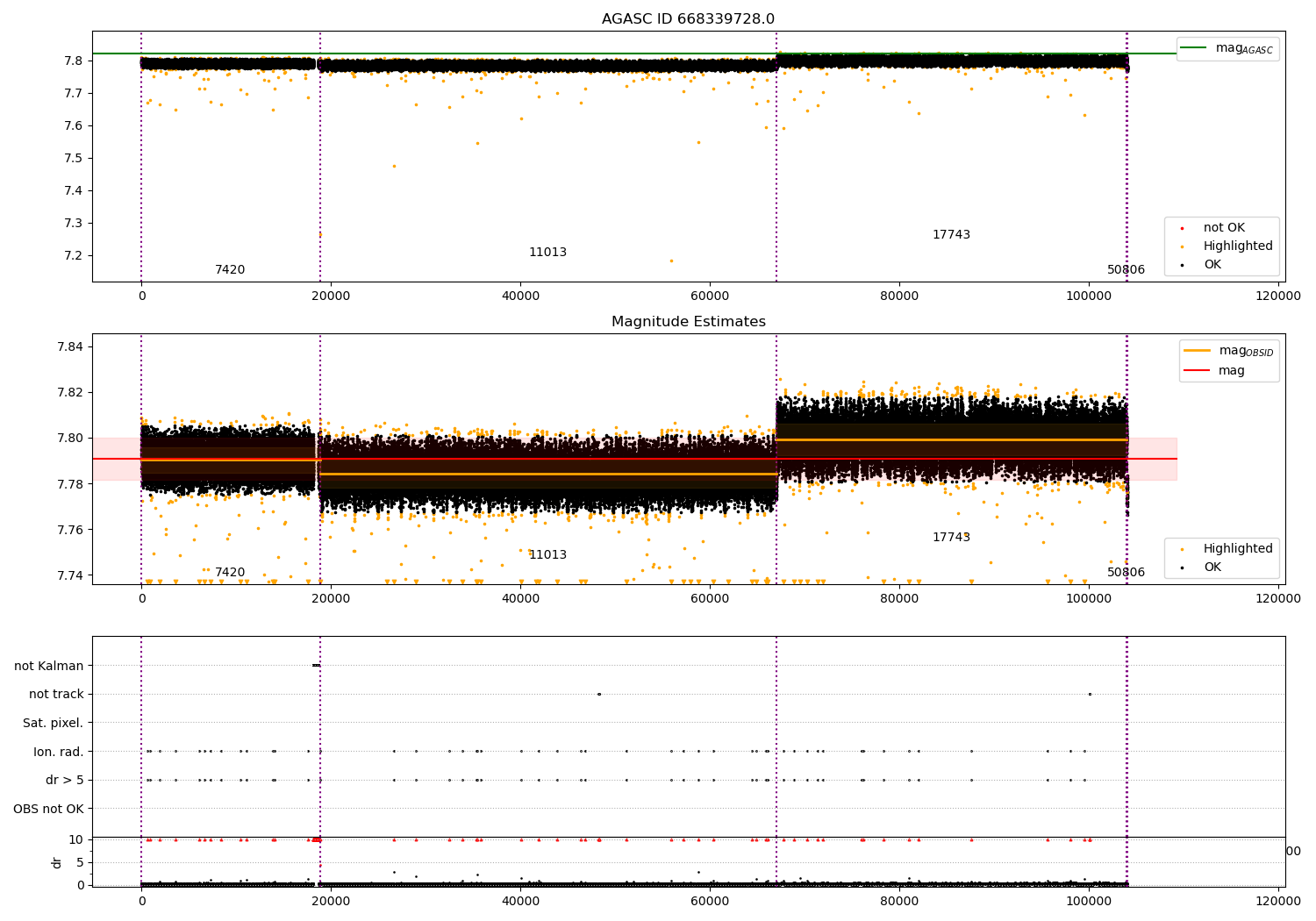Click the 'not Kalman' row label
This screenshot has height=921, width=1316.
pyautogui.click(x=49, y=667)
